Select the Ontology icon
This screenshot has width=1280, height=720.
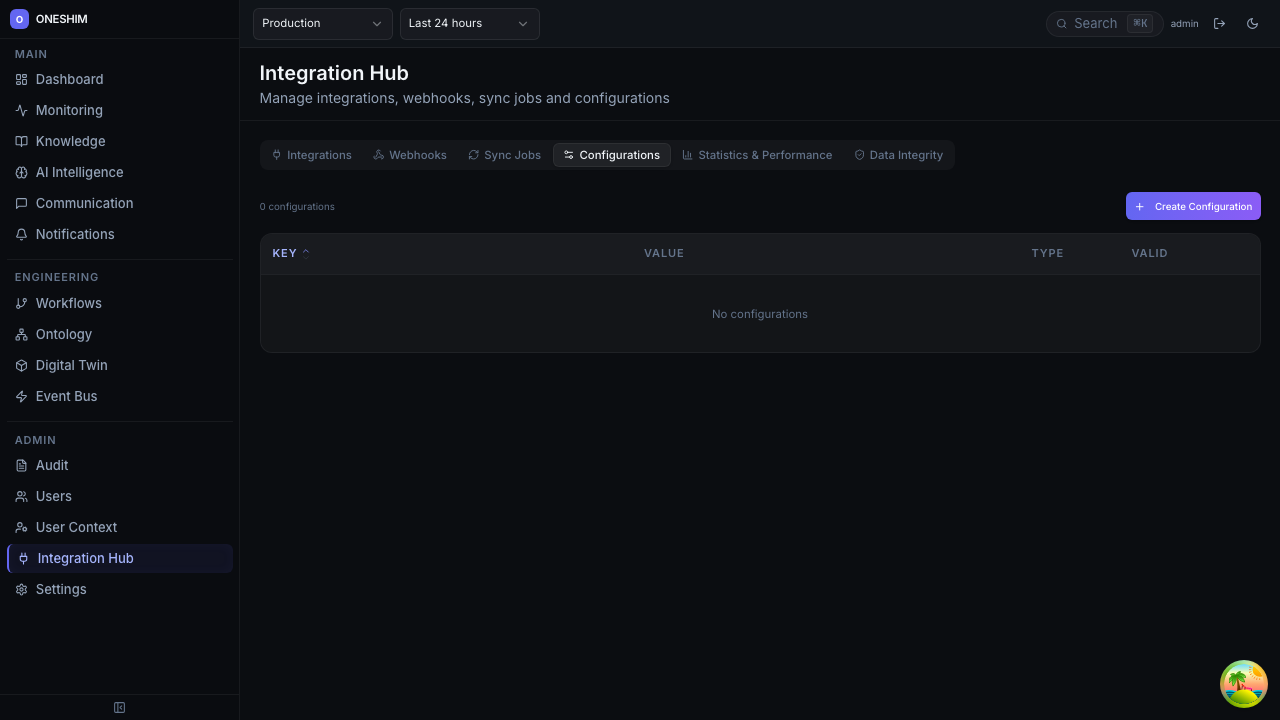pyautogui.click(x=21, y=334)
